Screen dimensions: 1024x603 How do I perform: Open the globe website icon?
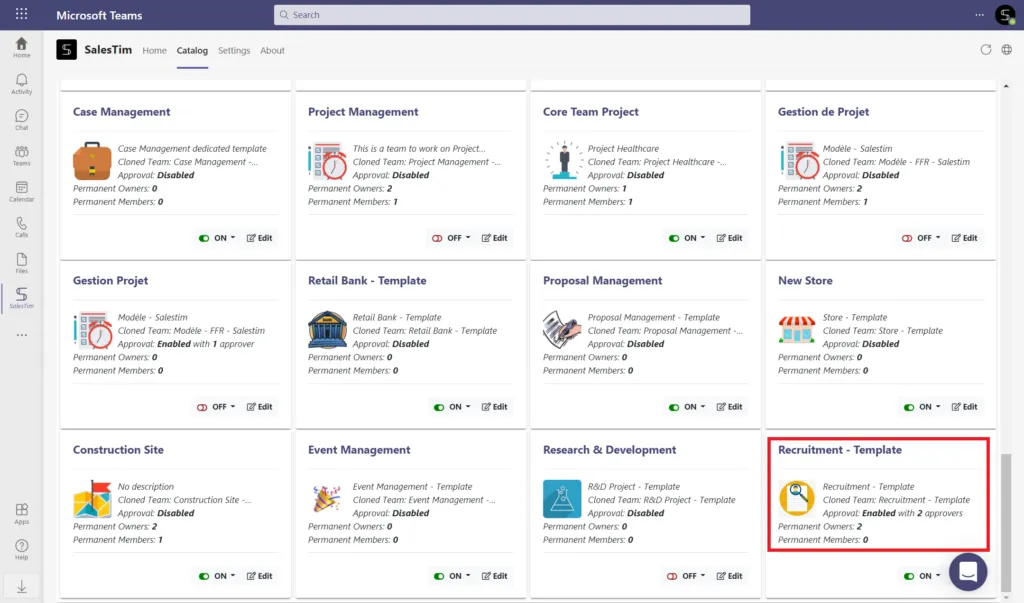click(1006, 50)
